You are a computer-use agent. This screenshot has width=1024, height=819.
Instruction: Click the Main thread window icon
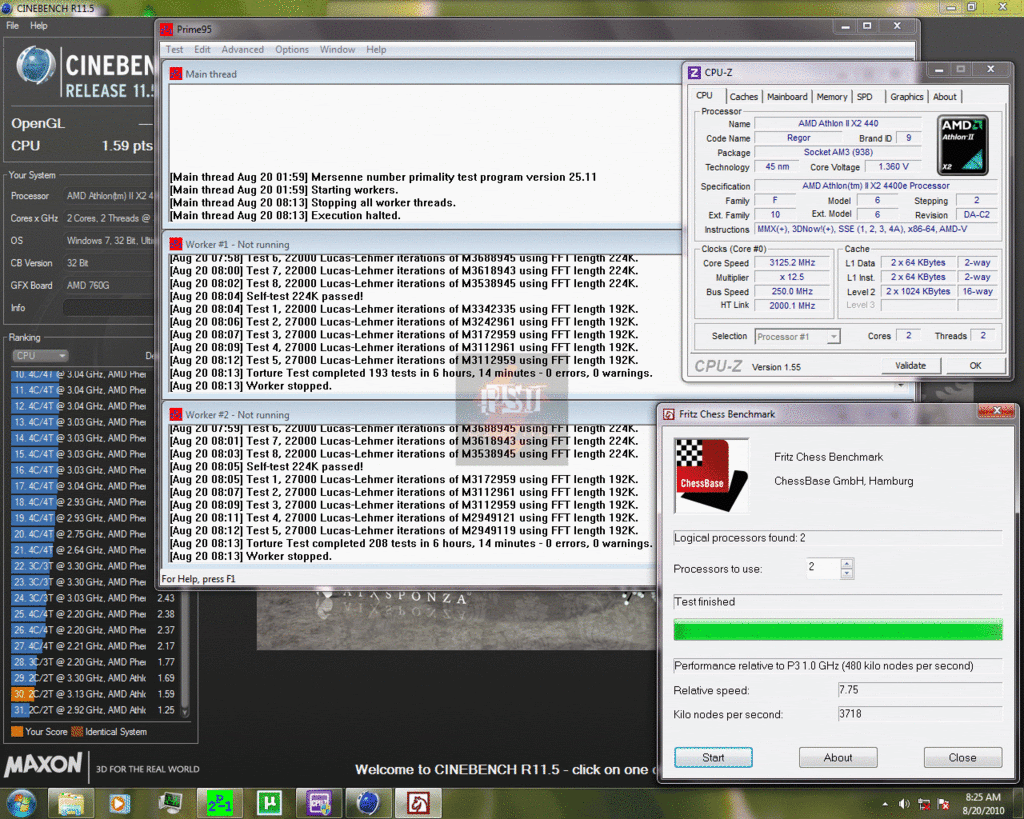(176, 74)
